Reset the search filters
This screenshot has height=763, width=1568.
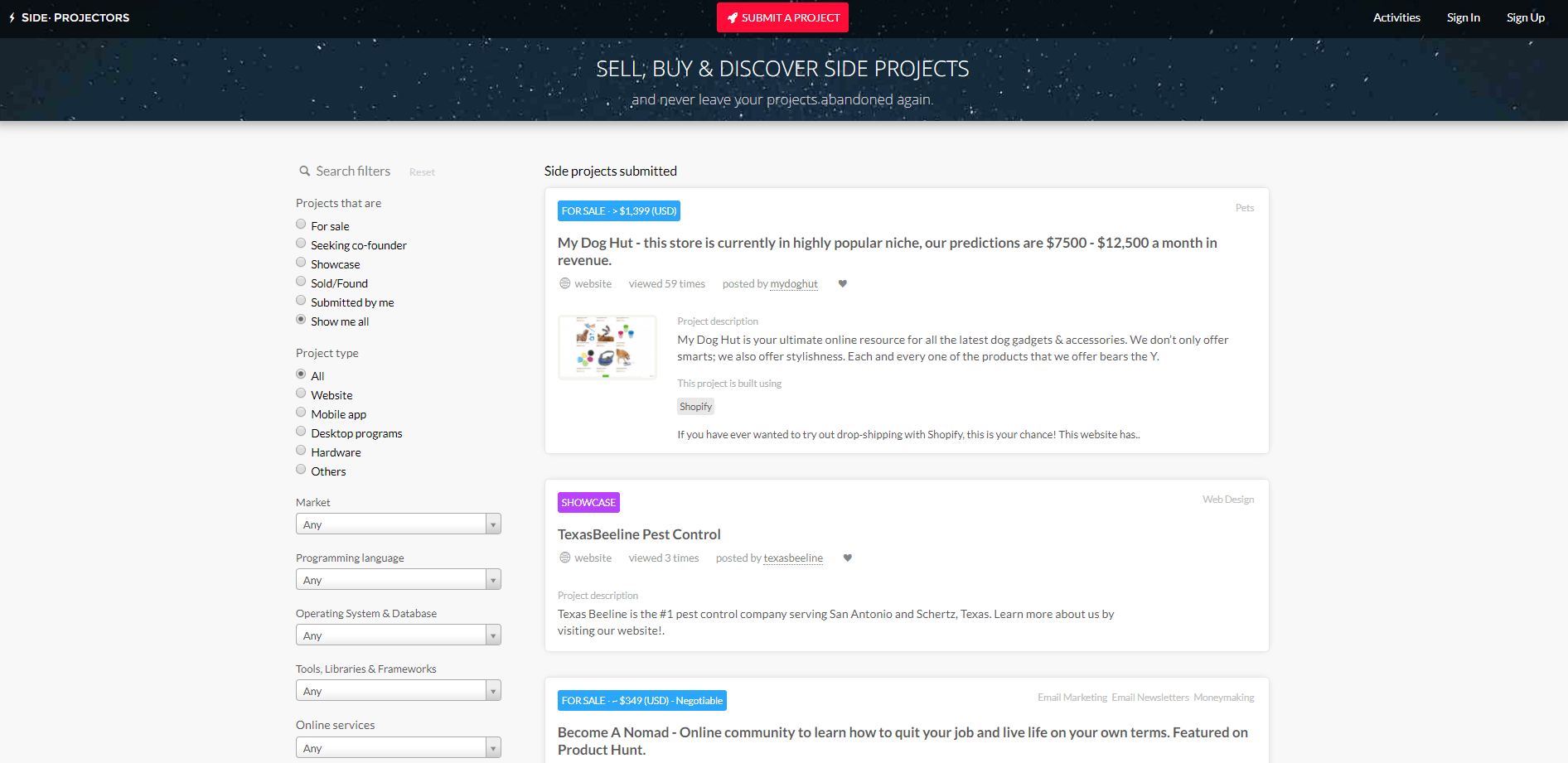click(x=422, y=172)
